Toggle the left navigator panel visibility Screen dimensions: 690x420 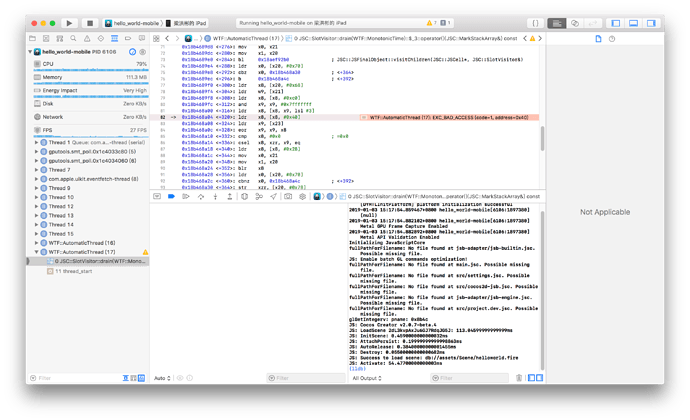(616, 23)
